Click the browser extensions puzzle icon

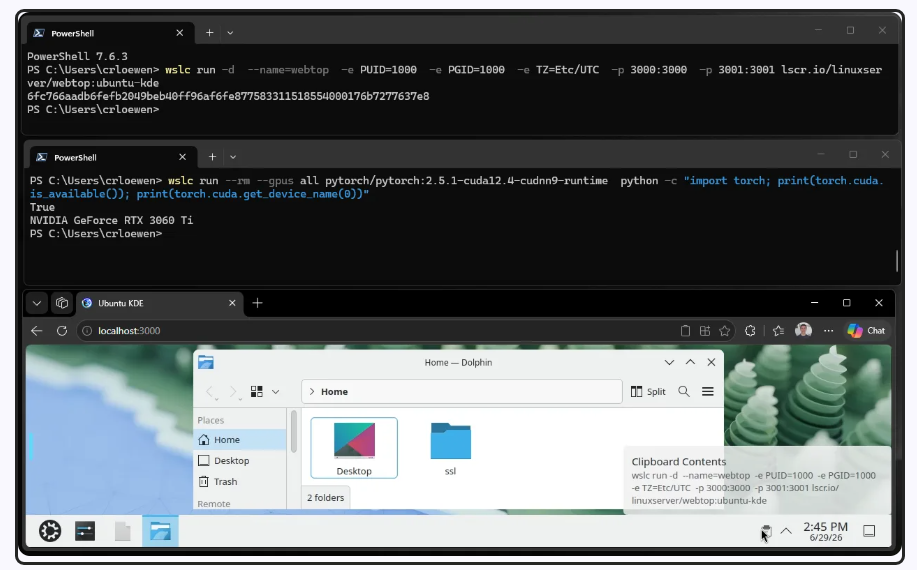[750, 331]
